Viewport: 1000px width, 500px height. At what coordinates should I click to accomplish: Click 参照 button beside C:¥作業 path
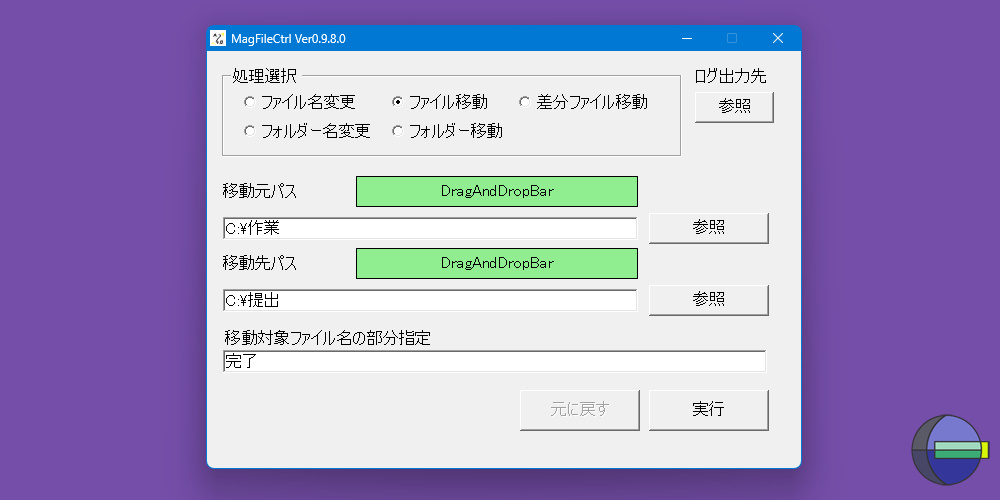(709, 228)
